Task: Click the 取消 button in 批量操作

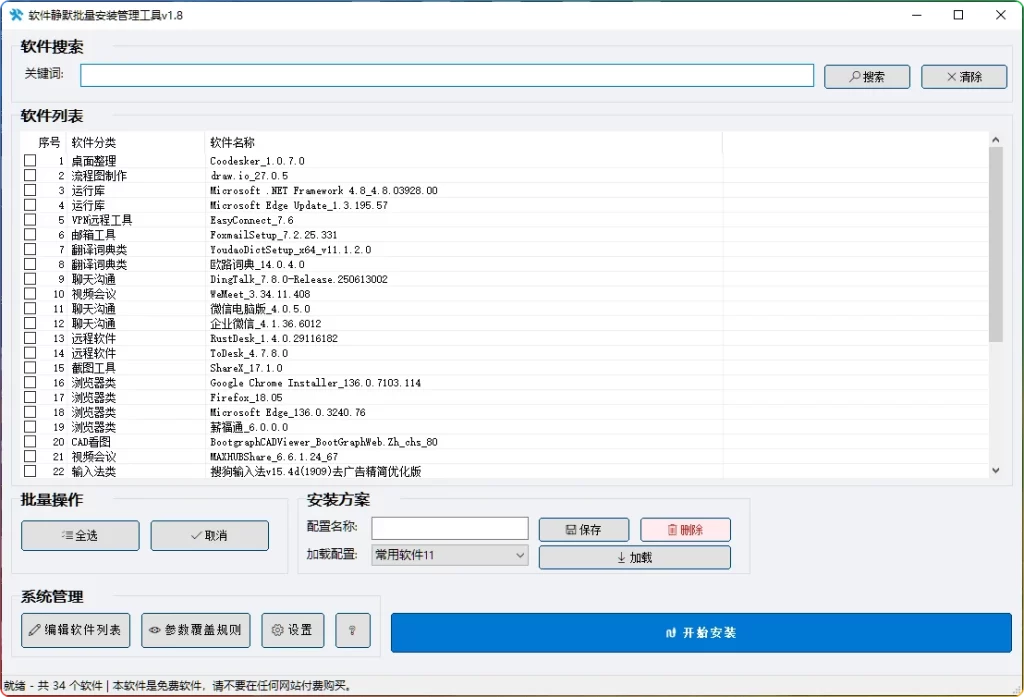Action: (209, 535)
